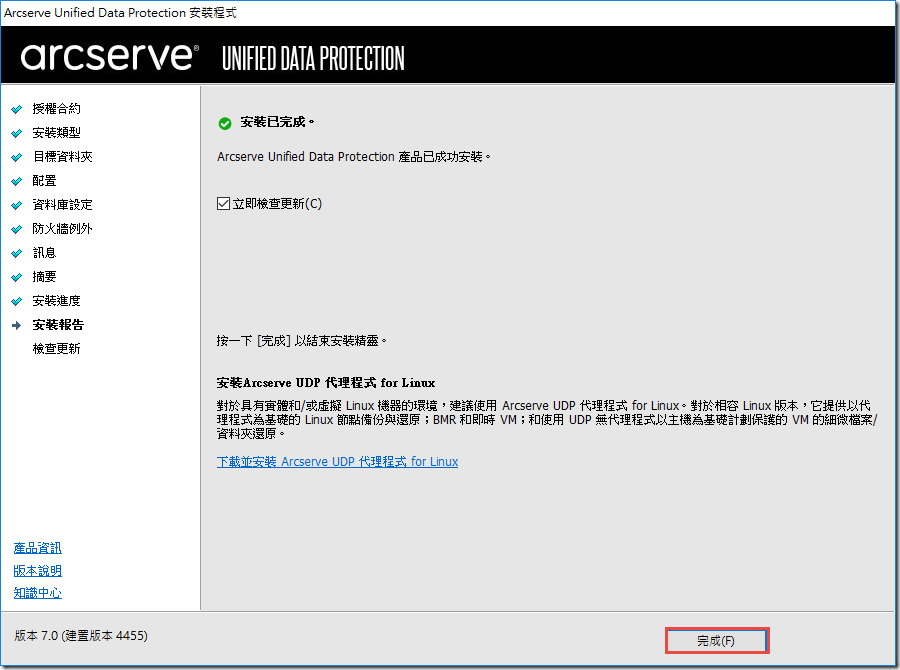This screenshot has width=900, height=670.
Task: Open the 版本說明 release notes link
Action: (x=38, y=571)
